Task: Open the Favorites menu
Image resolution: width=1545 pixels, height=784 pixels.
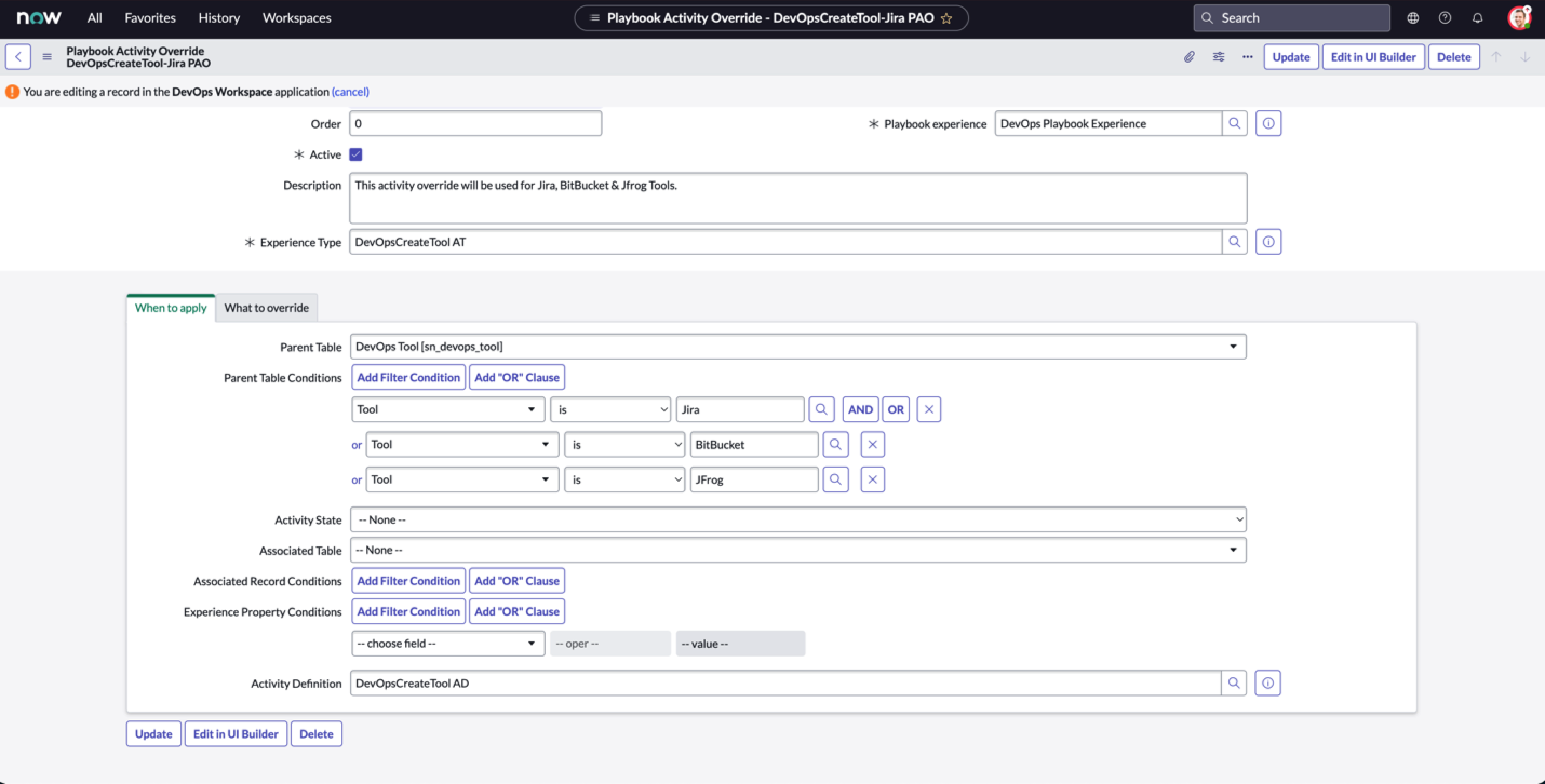Action: coord(150,18)
